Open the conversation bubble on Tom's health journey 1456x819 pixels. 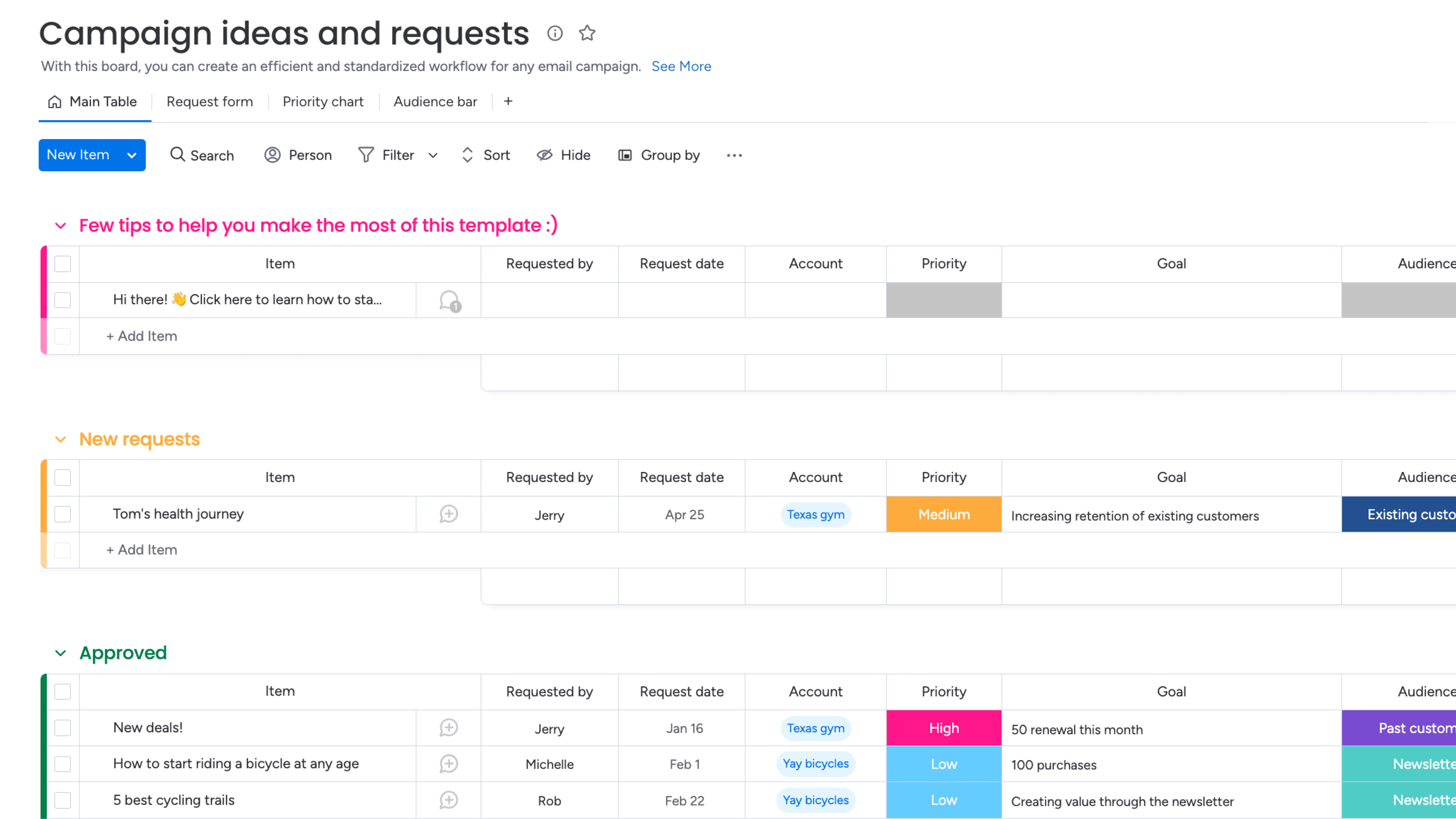pos(448,514)
